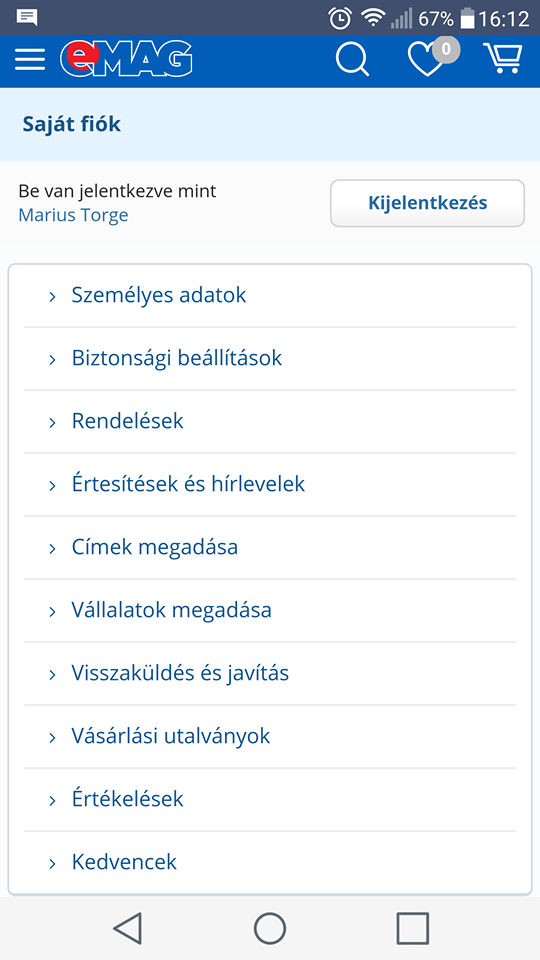Open the Kedvencek list item

(x=270, y=863)
